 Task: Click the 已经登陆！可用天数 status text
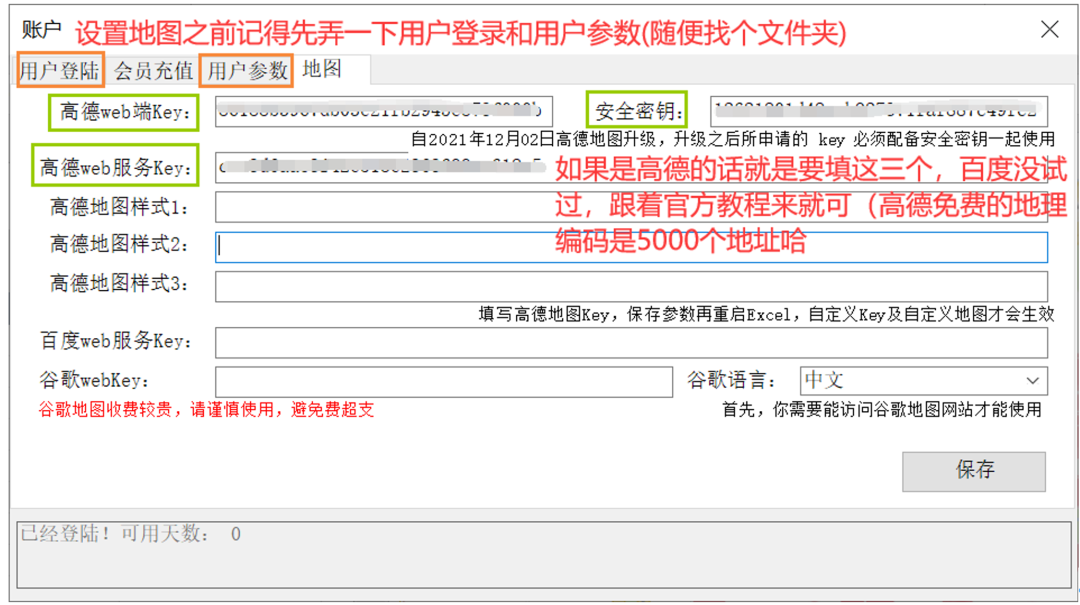click(x=130, y=534)
